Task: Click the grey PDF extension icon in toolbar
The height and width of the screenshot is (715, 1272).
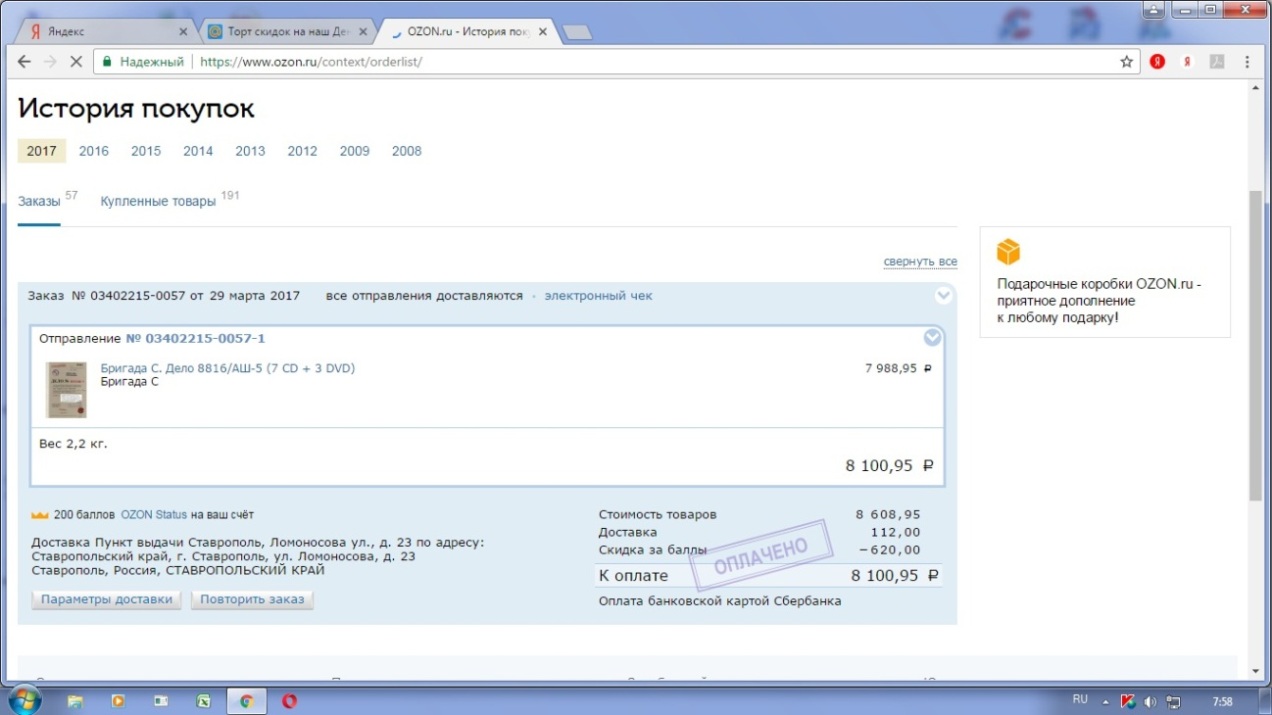Action: click(1217, 61)
